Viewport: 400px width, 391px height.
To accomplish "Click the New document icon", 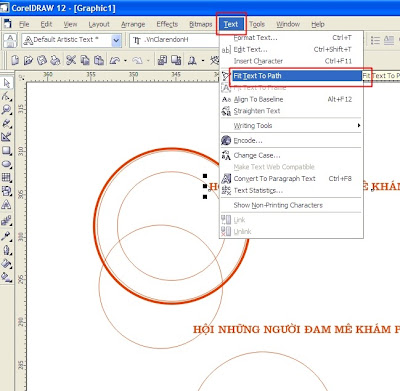I will [x=15, y=60].
